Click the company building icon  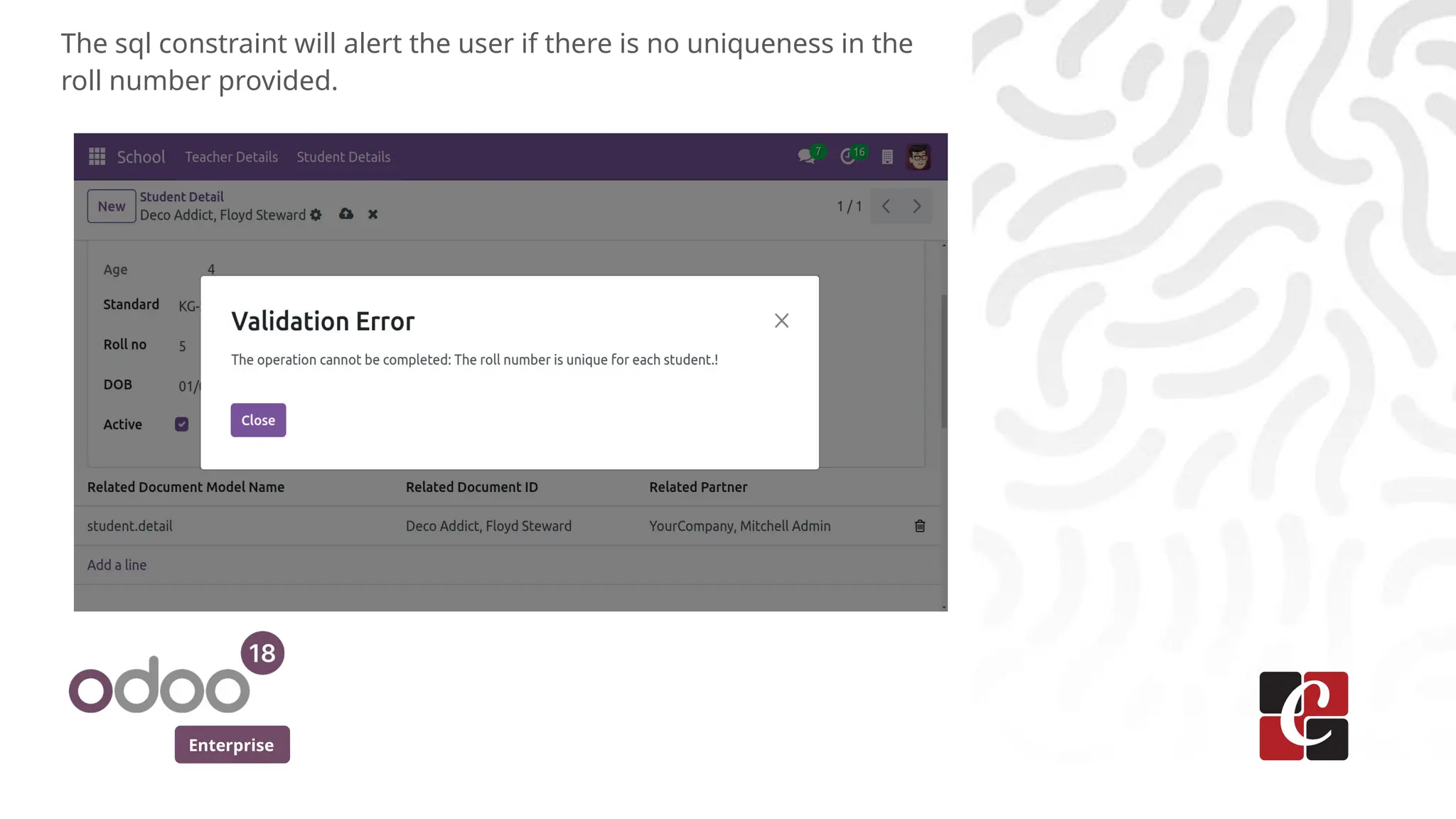[887, 157]
